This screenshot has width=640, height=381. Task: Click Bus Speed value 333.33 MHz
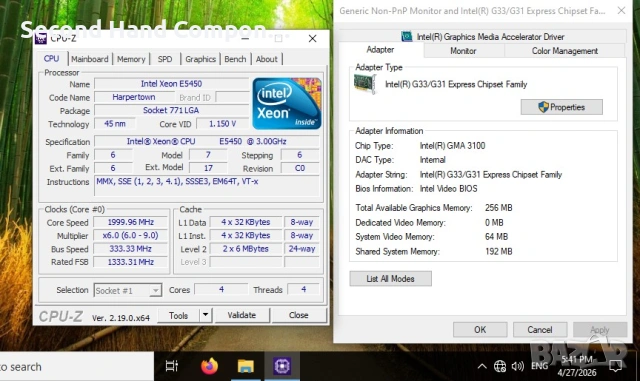tap(131, 249)
